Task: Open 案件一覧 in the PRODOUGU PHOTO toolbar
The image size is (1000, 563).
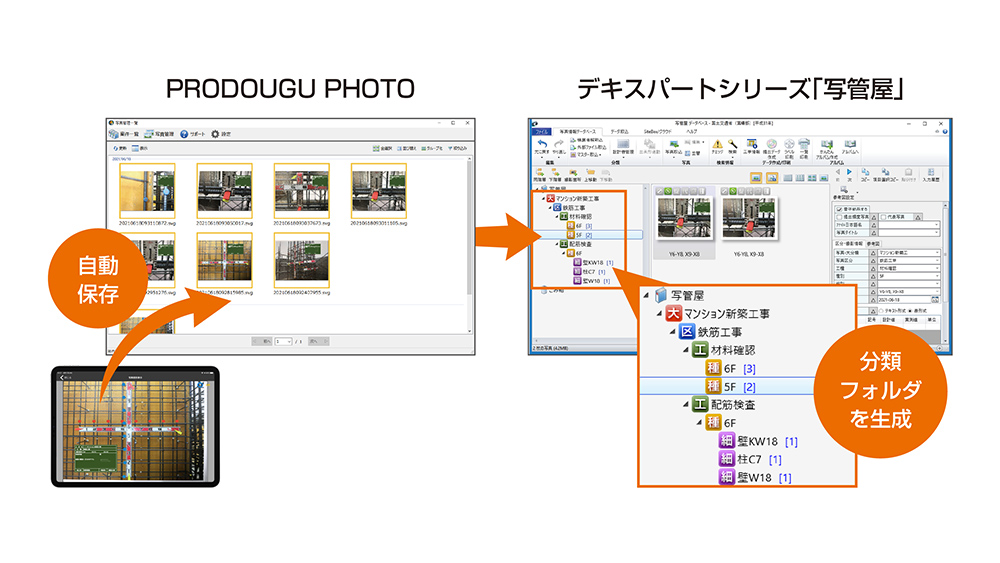Action: (124, 135)
